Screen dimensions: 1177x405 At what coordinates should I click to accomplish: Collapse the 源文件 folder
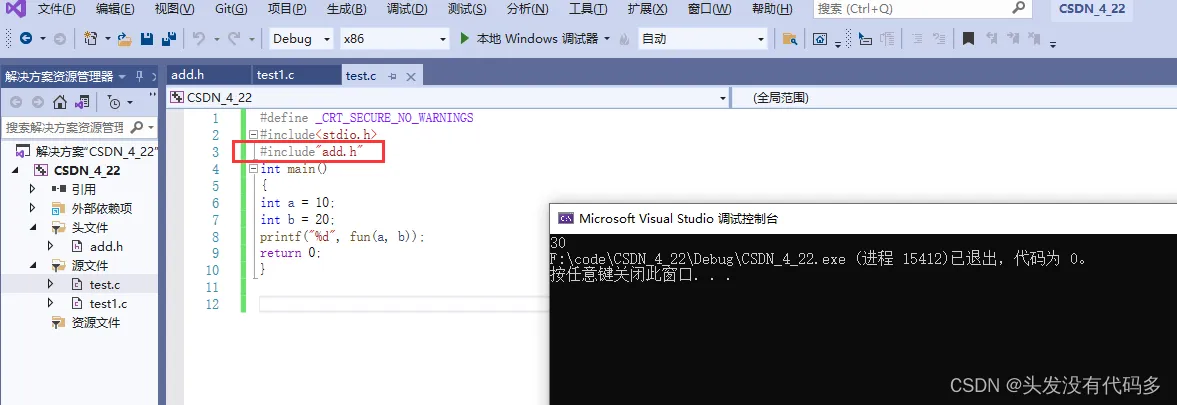(32, 266)
